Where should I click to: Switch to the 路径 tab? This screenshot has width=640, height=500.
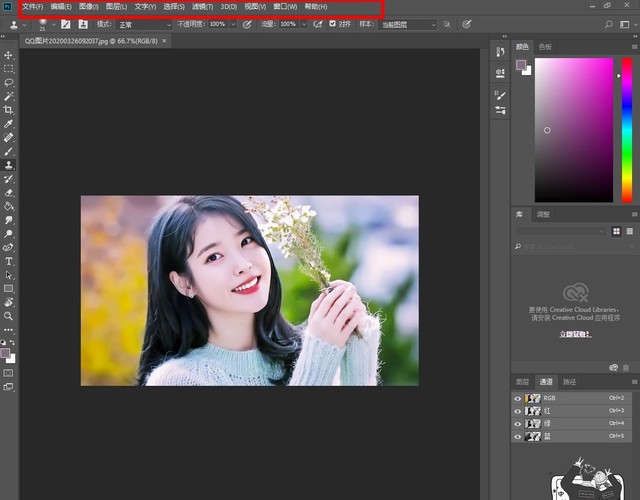click(570, 382)
